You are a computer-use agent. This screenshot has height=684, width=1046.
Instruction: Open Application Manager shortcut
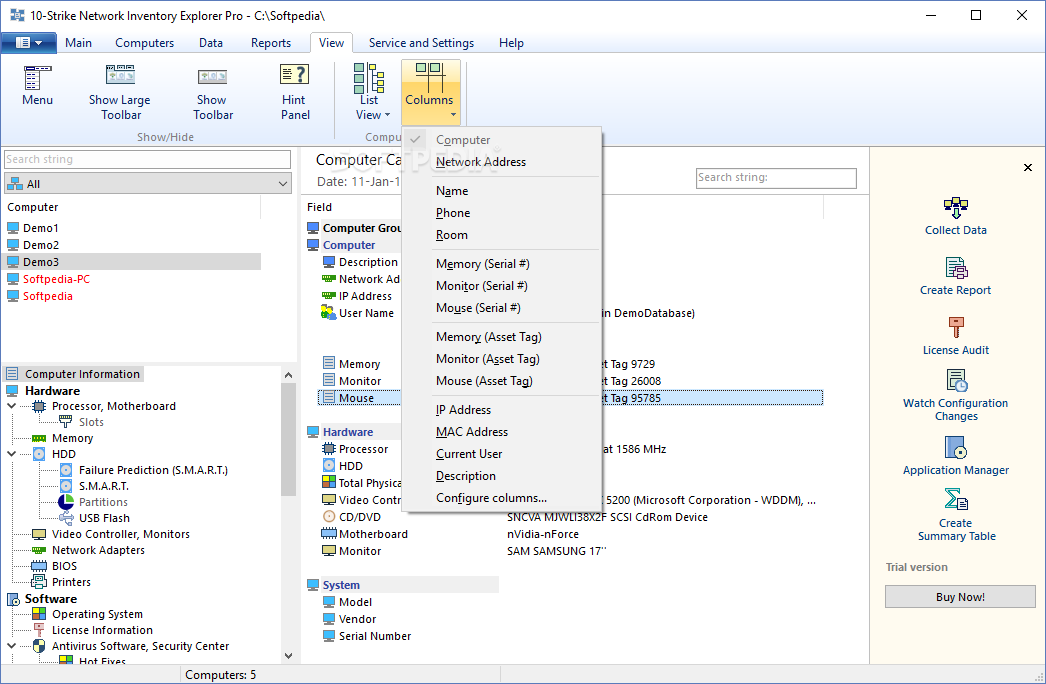click(x=955, y=456)
